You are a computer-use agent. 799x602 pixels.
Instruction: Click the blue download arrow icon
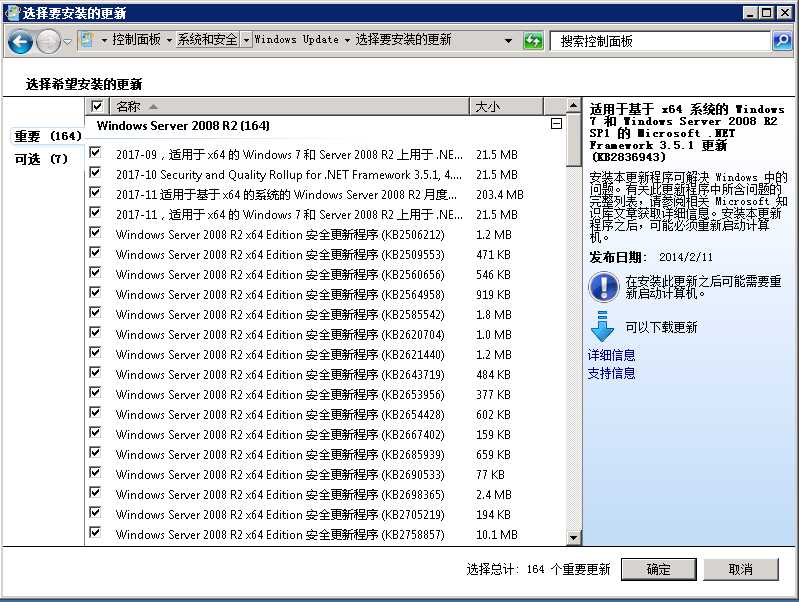pyautogui.click(x=602, y=326)
